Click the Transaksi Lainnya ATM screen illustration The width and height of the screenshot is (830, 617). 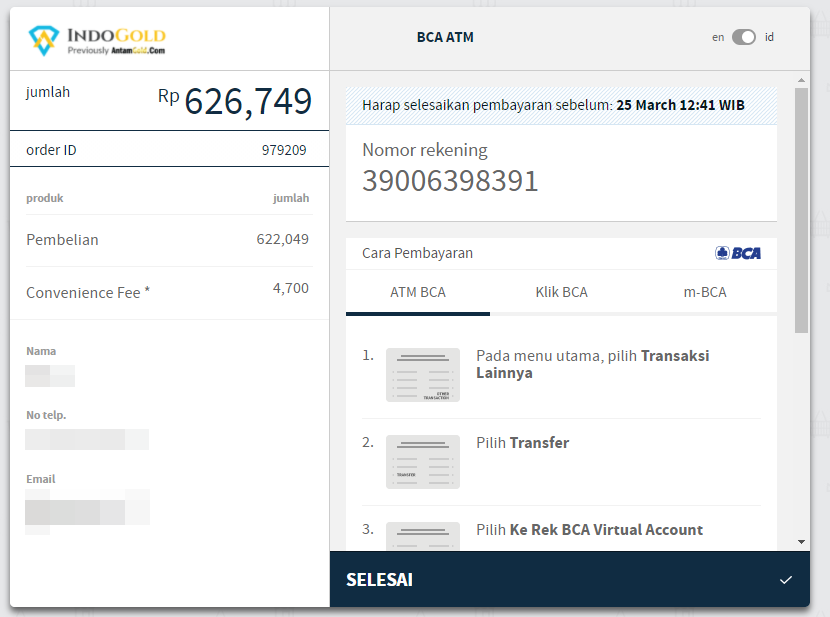pyautogui.click(x=423, y=375)
